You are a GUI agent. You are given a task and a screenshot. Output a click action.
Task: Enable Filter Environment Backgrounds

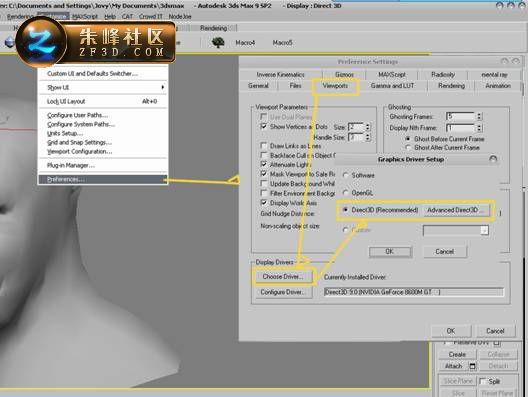(x=264, y=193)
